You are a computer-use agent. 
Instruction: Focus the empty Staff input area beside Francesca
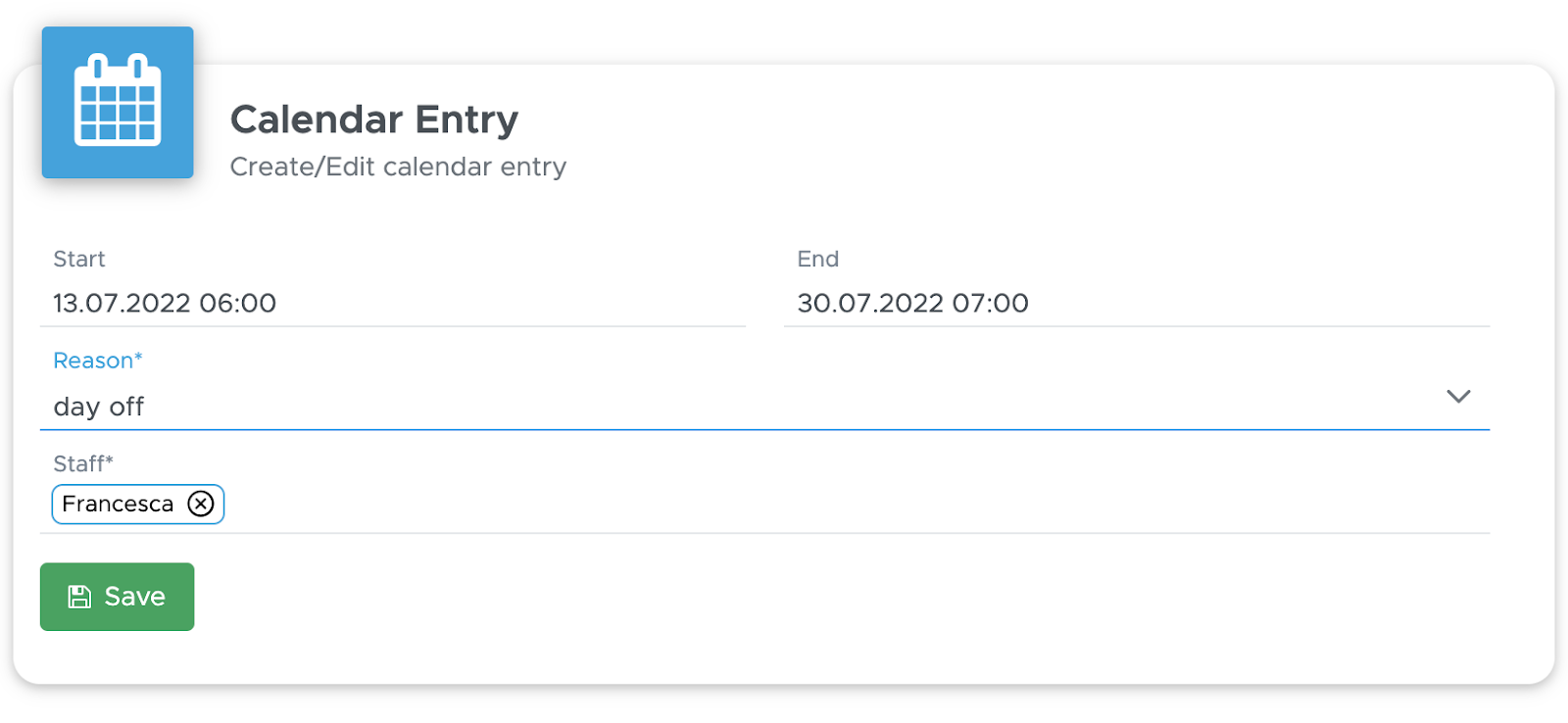(857, 505)
